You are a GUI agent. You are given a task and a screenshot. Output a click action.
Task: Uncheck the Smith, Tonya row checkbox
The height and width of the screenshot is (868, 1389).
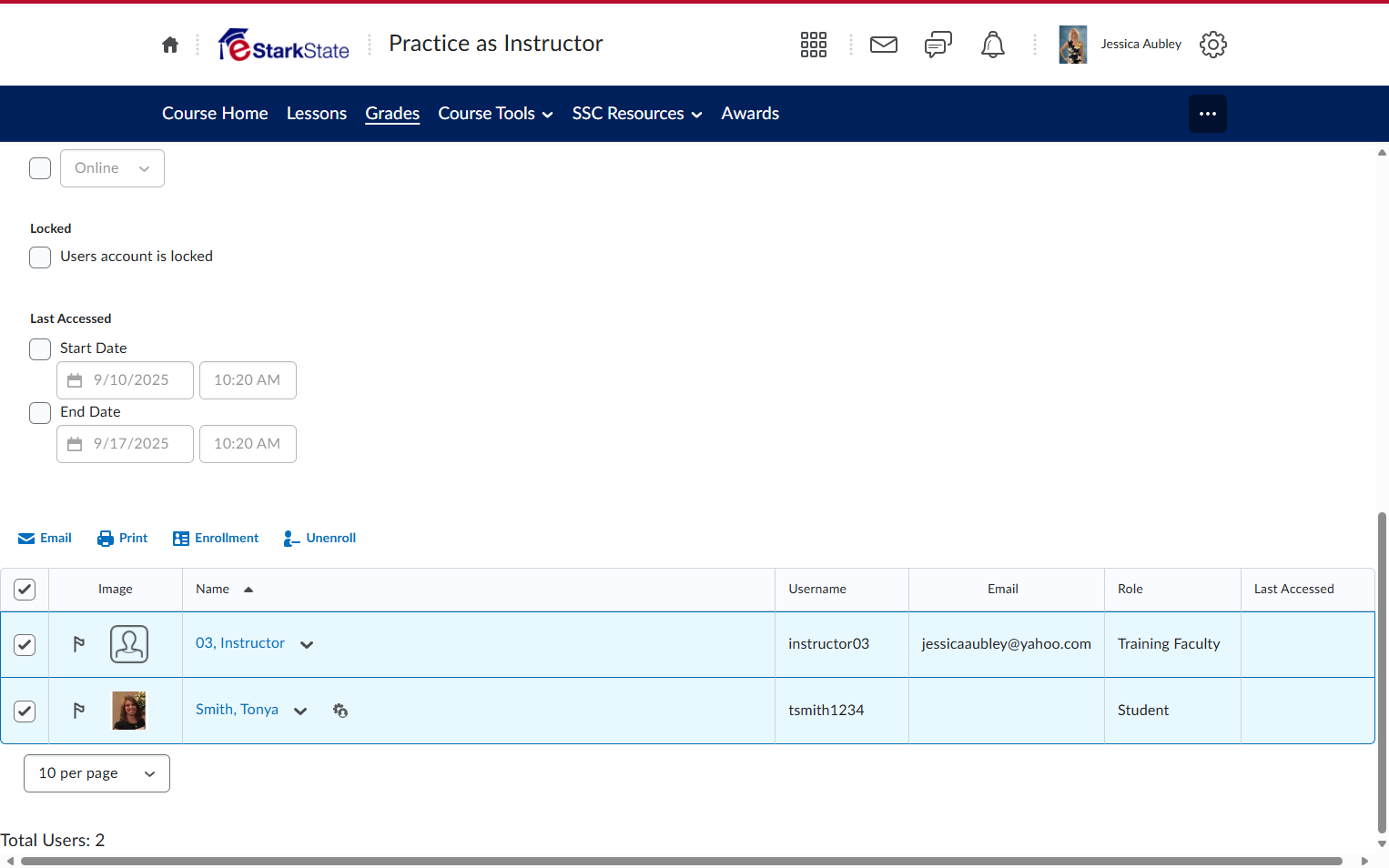pyautogui.click(x=25, y=712)
